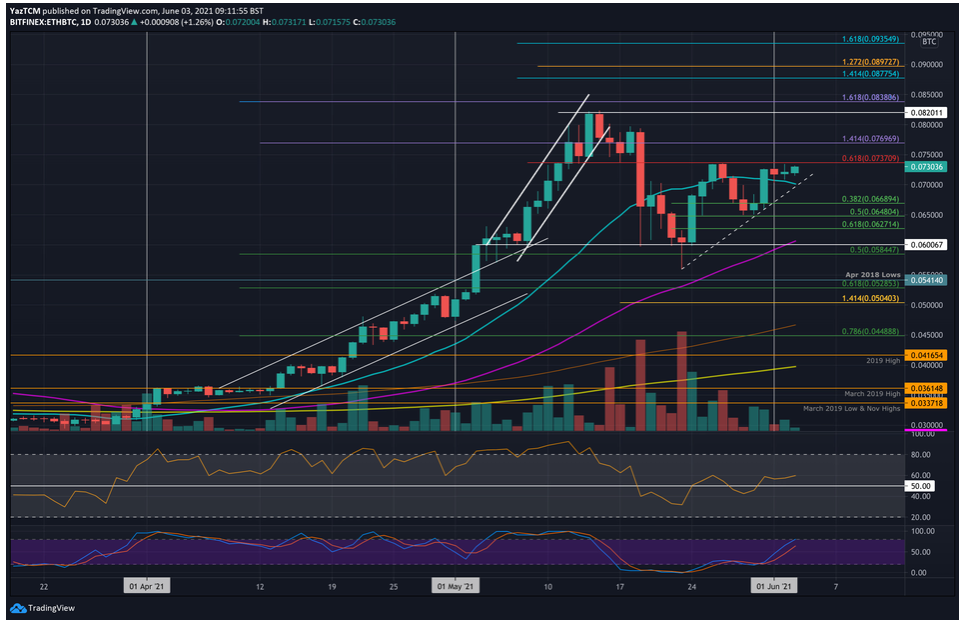Click the '01 Apr '21' date marker
This screenshot has width=962, height=624.
click(x=147, y=587)
